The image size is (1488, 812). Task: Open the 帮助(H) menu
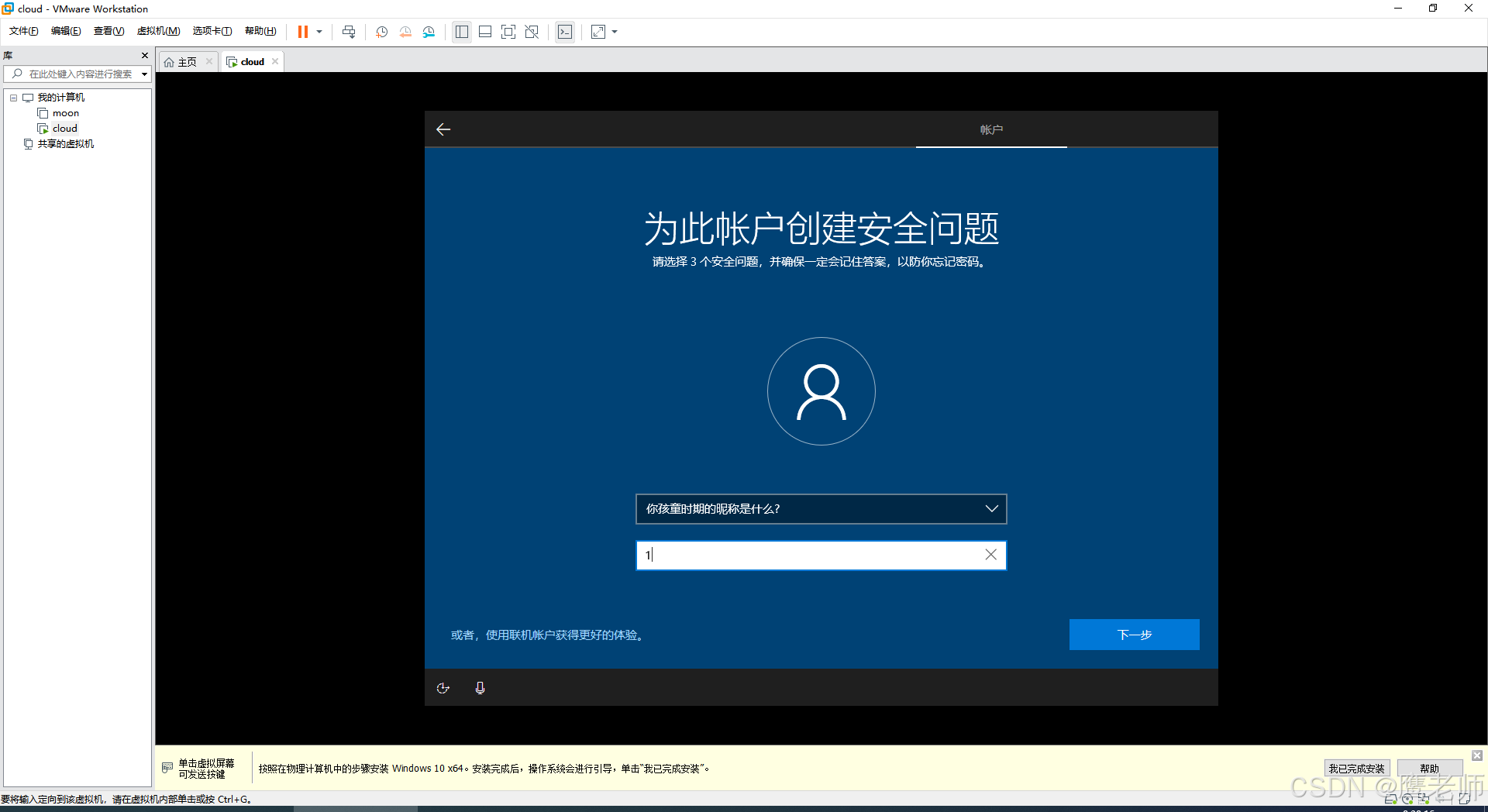[x=260, y=31]
